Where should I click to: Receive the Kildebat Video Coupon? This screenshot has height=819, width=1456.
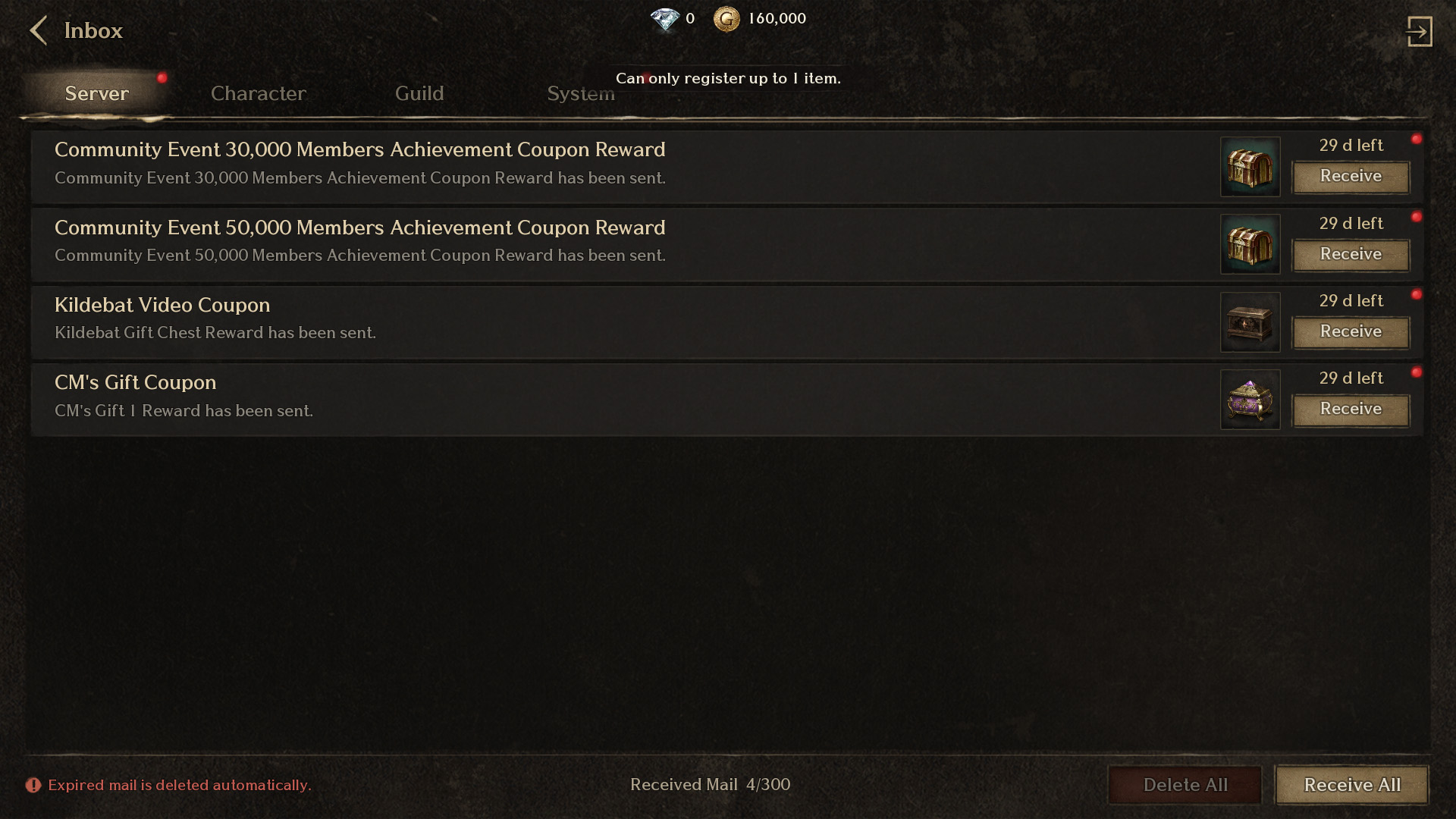(1351, 331)
